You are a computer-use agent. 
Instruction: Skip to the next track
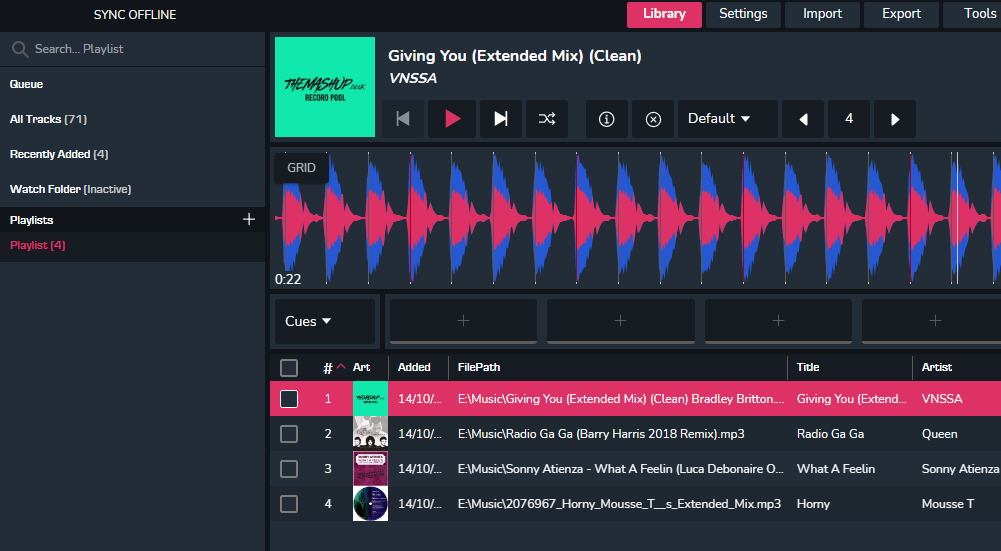coord(500,119)
